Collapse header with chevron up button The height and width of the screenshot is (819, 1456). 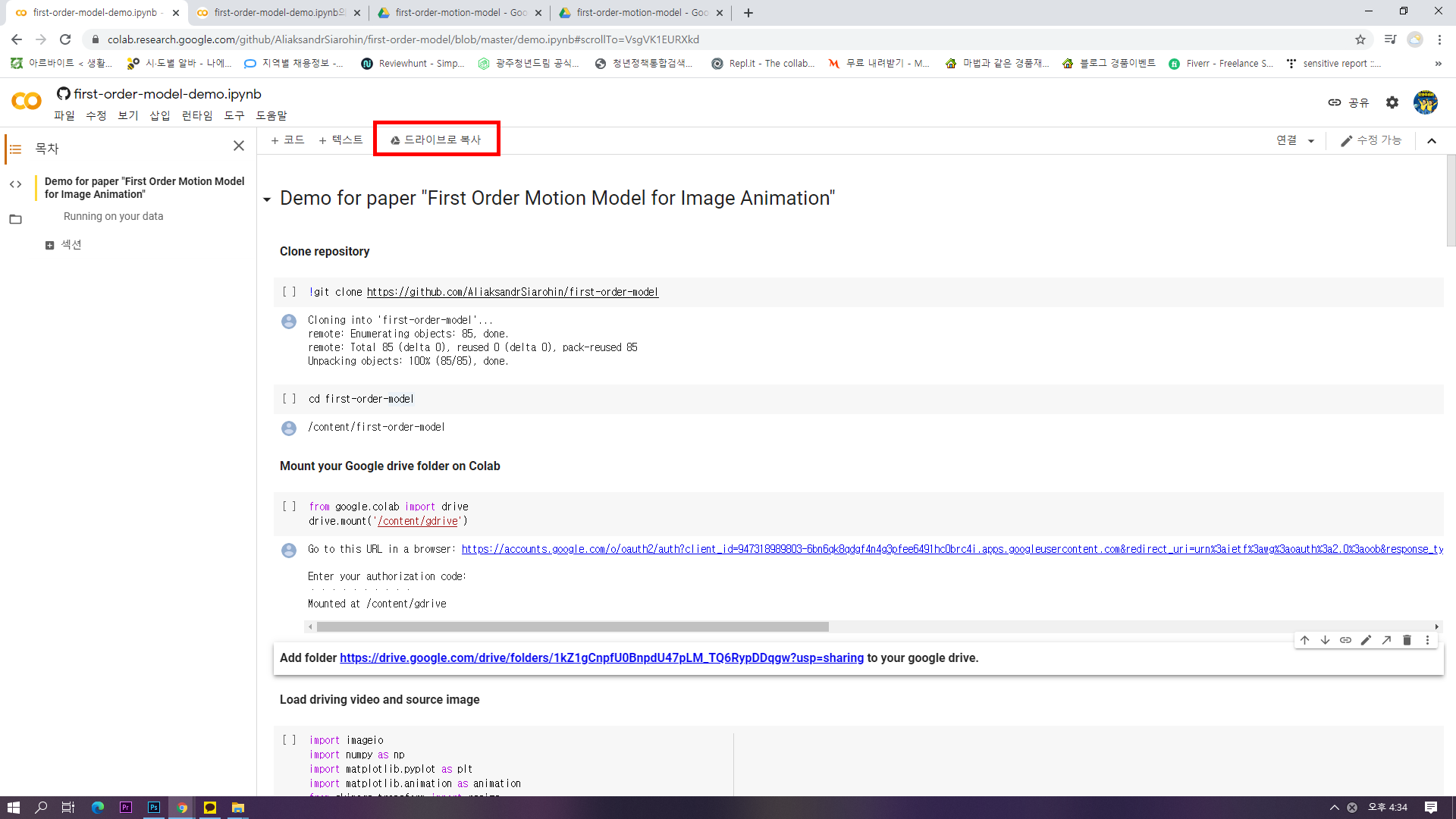click(x=1432, y=141)
